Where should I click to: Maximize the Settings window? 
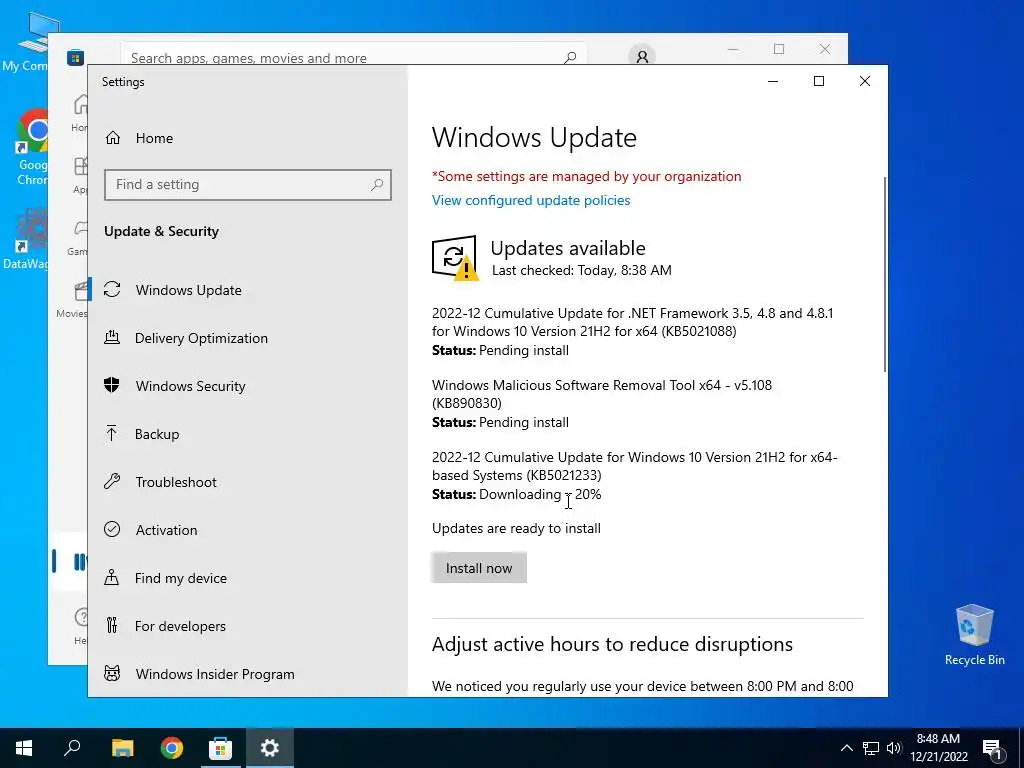click(819, 81)
